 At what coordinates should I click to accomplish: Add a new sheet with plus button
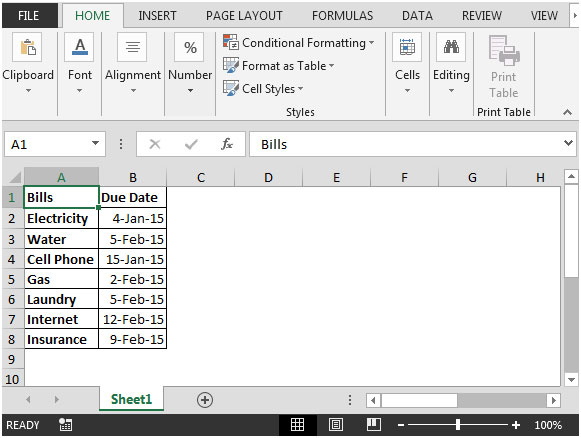click(205, 400)
